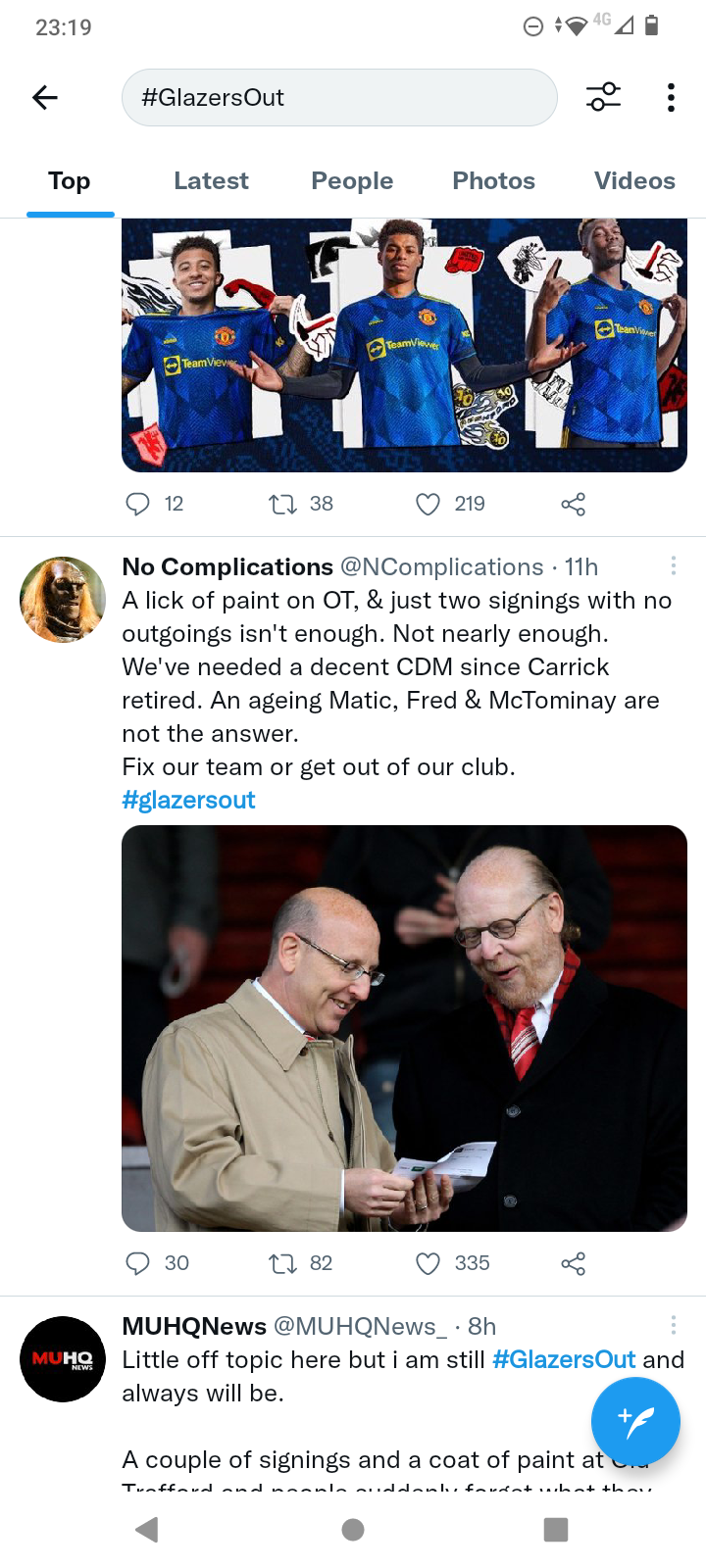Open the #glazersout hashtag link
Screen dimensions: 706x1568
[188, 801]
